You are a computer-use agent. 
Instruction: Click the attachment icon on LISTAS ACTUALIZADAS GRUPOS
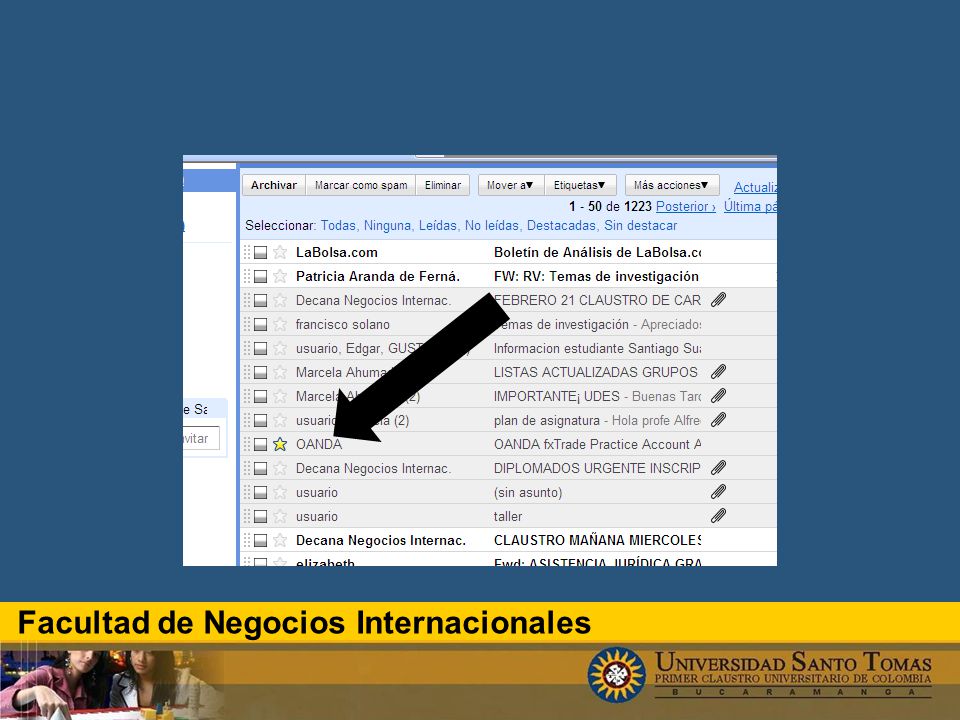pos(718,372)
